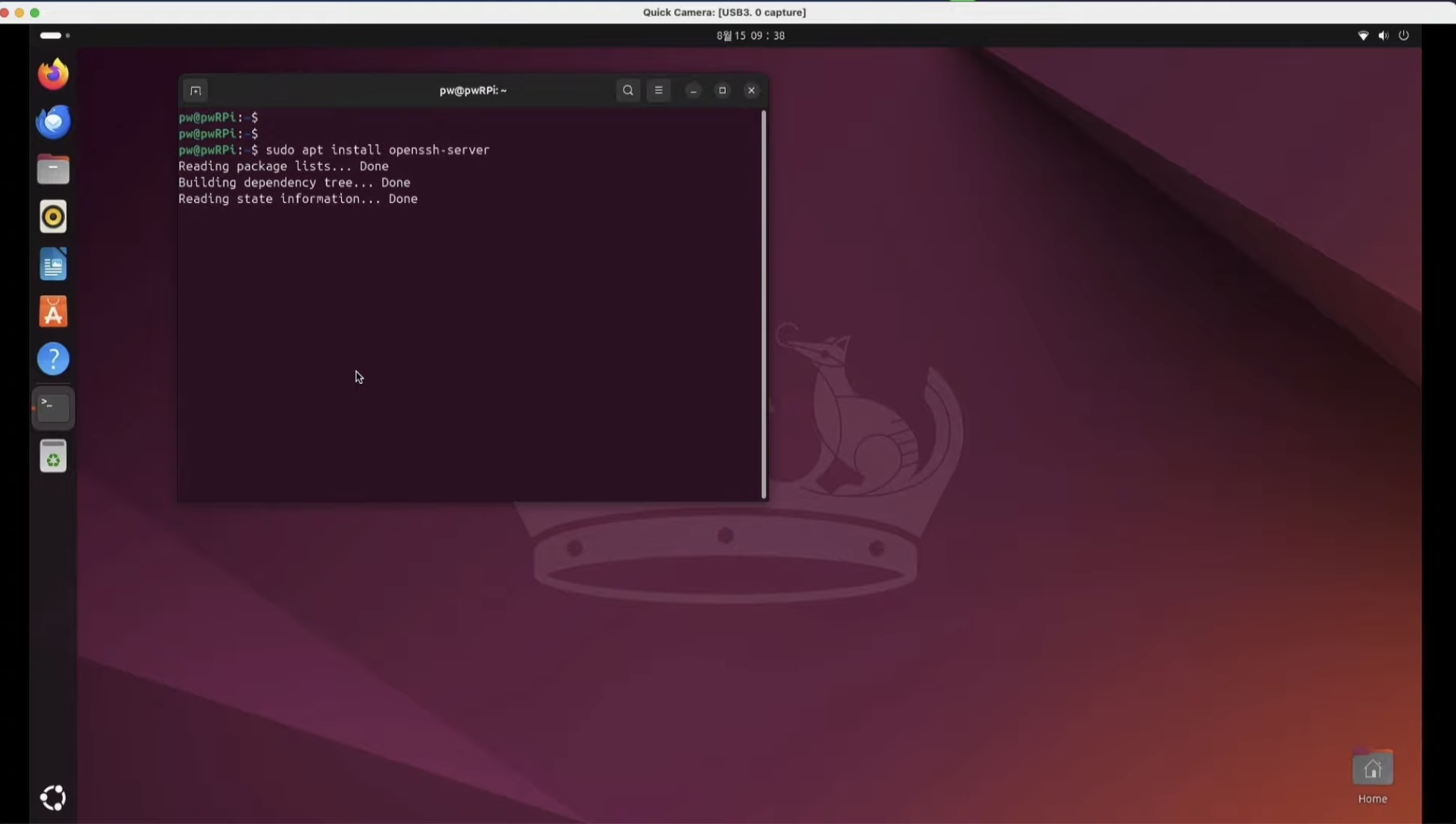Click the new tab button in the terminal
This screenshot has height=824, width=1456.
point(195,91)
